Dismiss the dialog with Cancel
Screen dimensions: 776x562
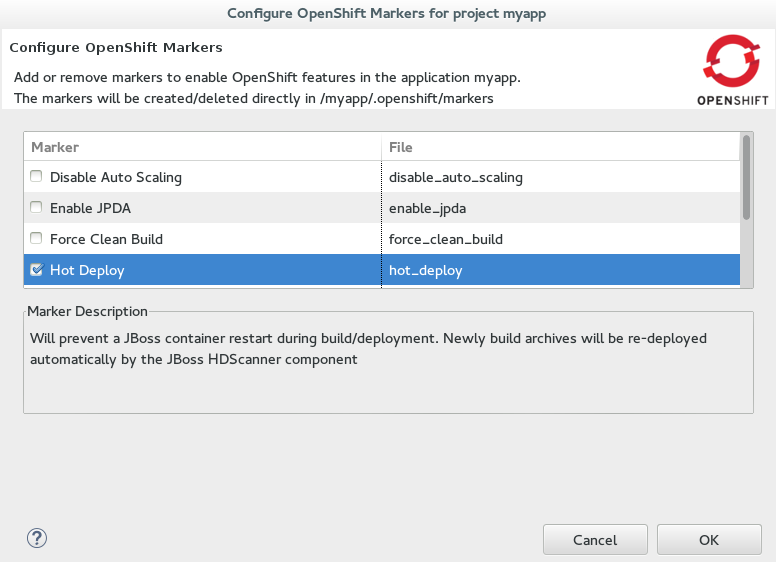click(595, 540)
